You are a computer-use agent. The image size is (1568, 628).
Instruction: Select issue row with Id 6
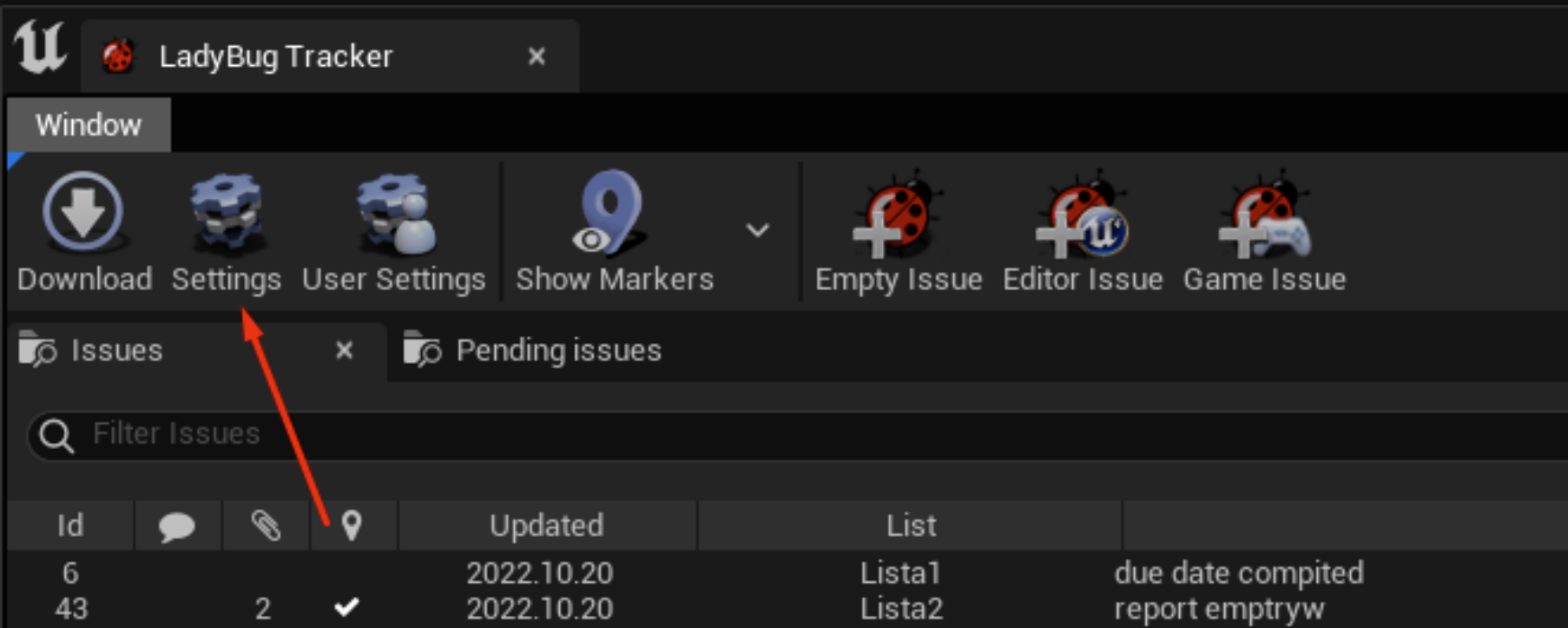tap(787, 572)
